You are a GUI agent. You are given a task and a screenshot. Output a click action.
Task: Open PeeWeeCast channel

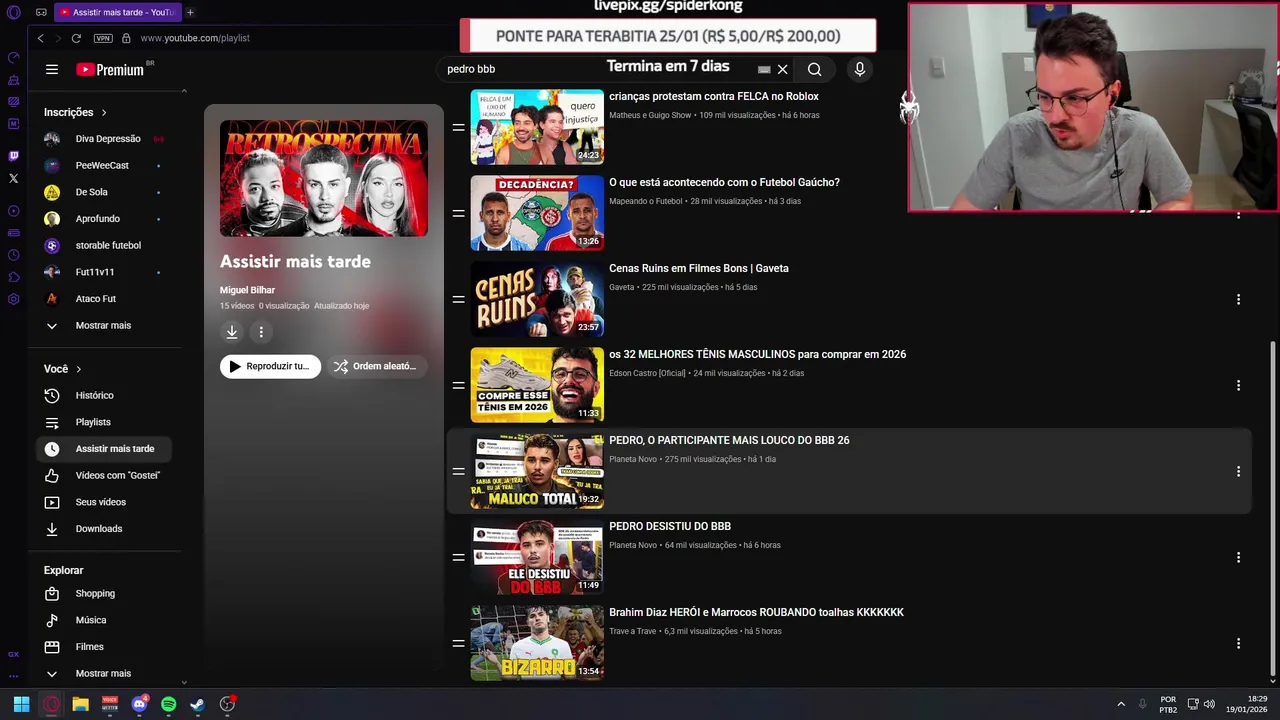point(104,165)
